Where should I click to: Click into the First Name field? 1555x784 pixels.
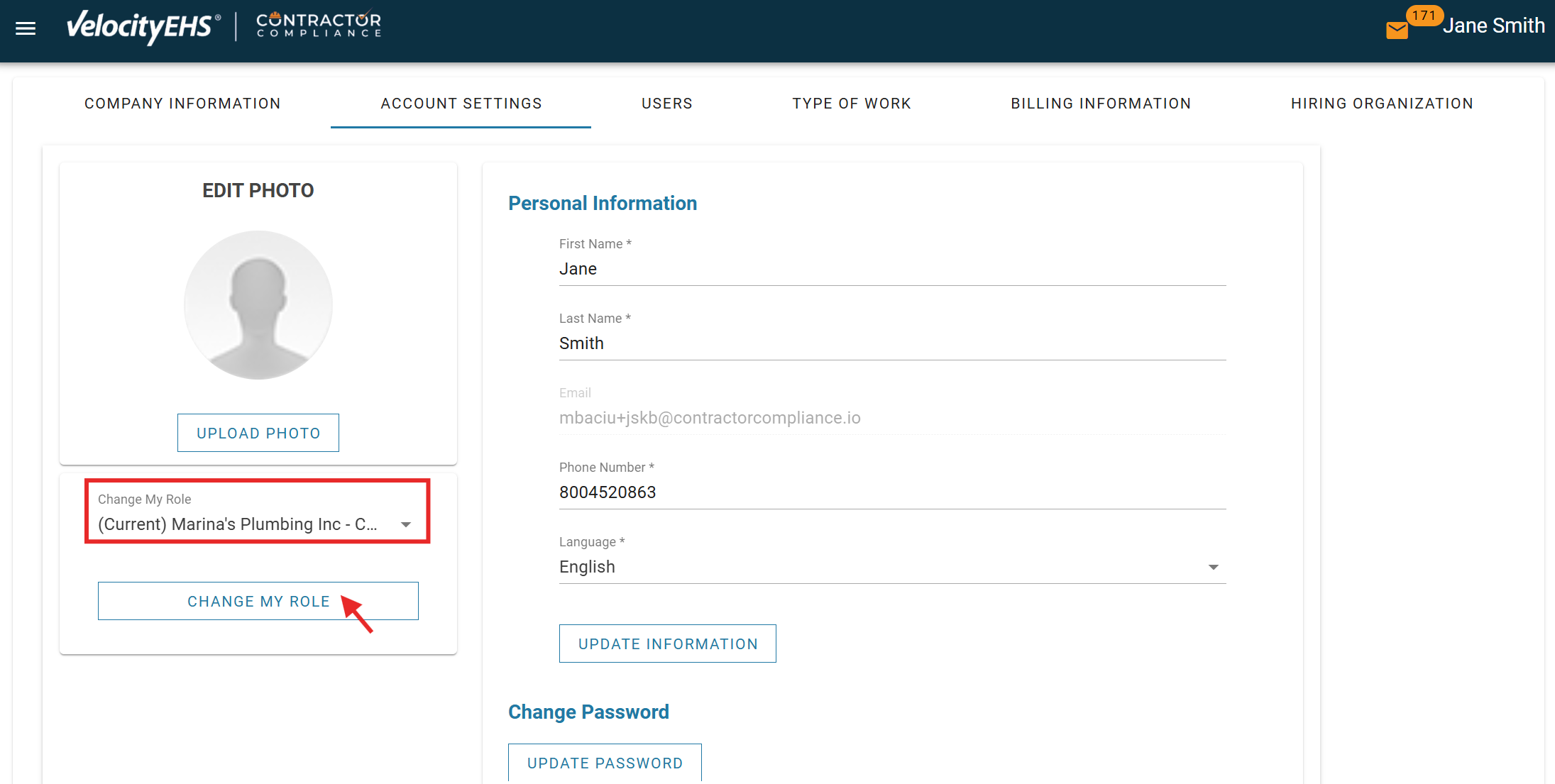(892, 269)
